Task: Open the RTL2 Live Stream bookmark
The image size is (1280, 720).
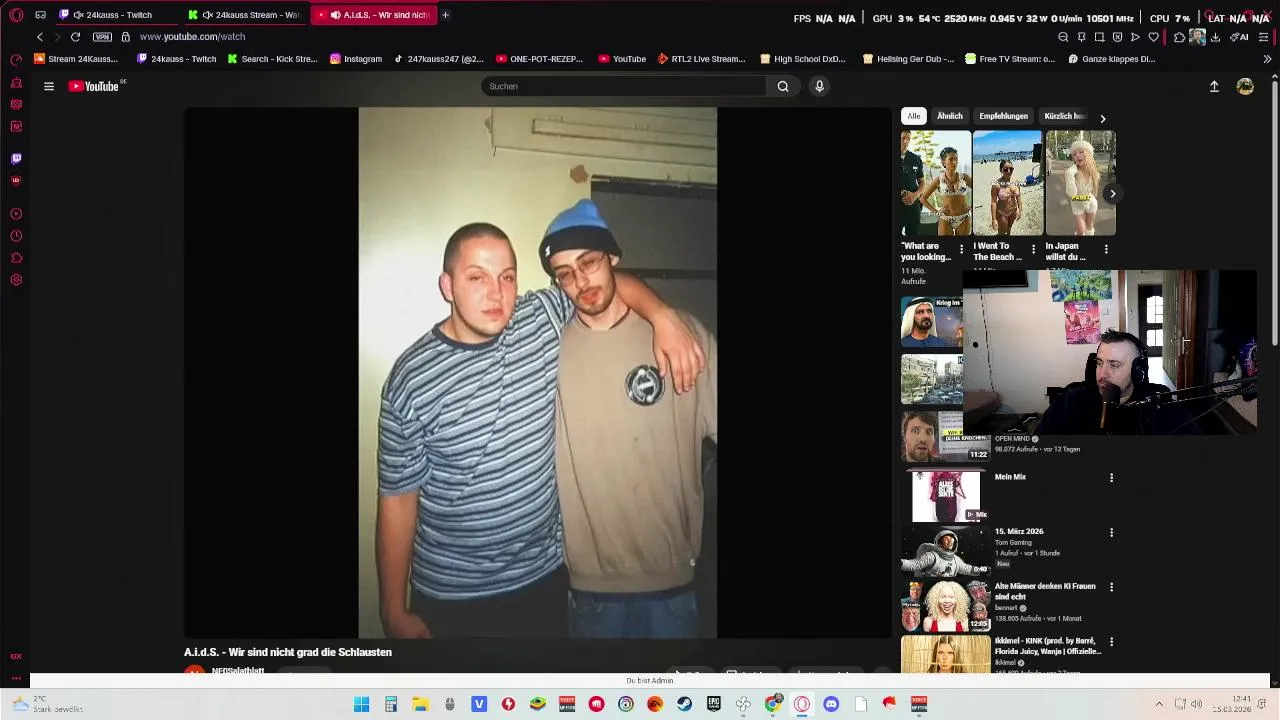Action: coord(701,59)
